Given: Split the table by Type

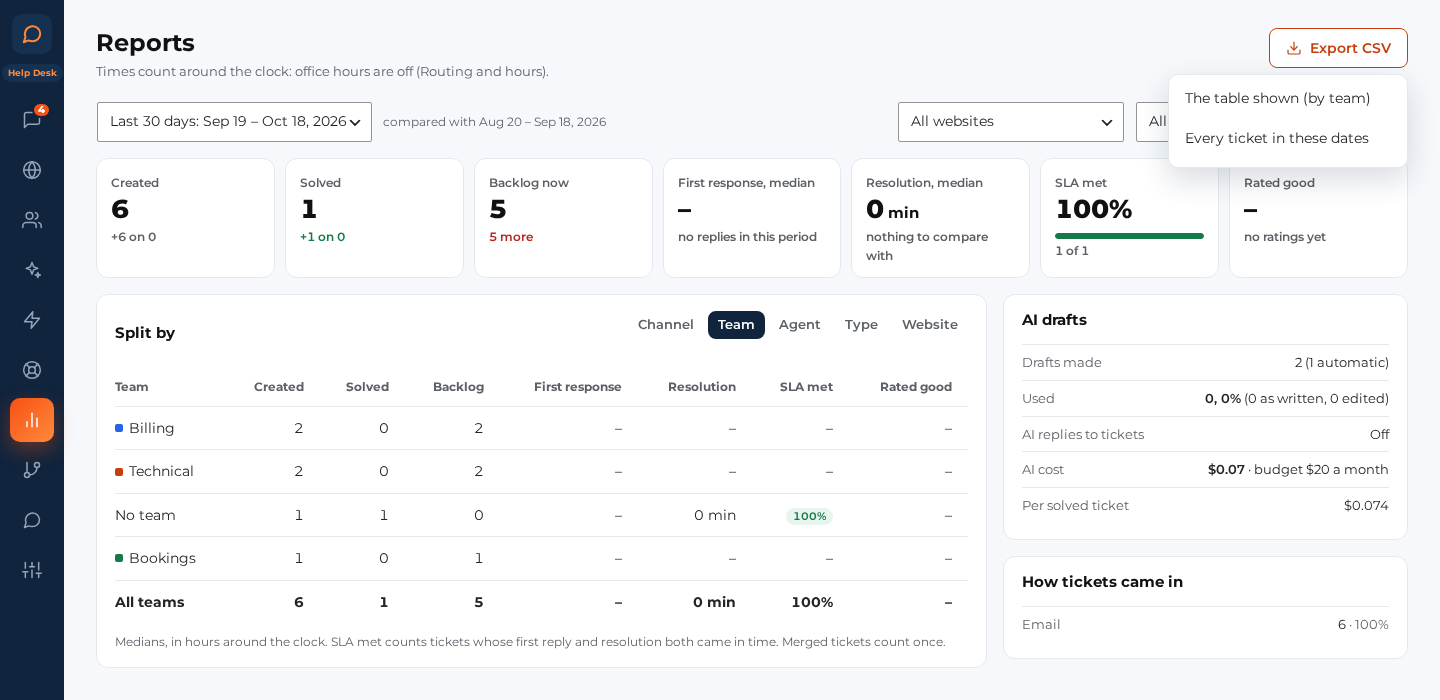Looking at the screenshot, I should click(x=861, y=325).
